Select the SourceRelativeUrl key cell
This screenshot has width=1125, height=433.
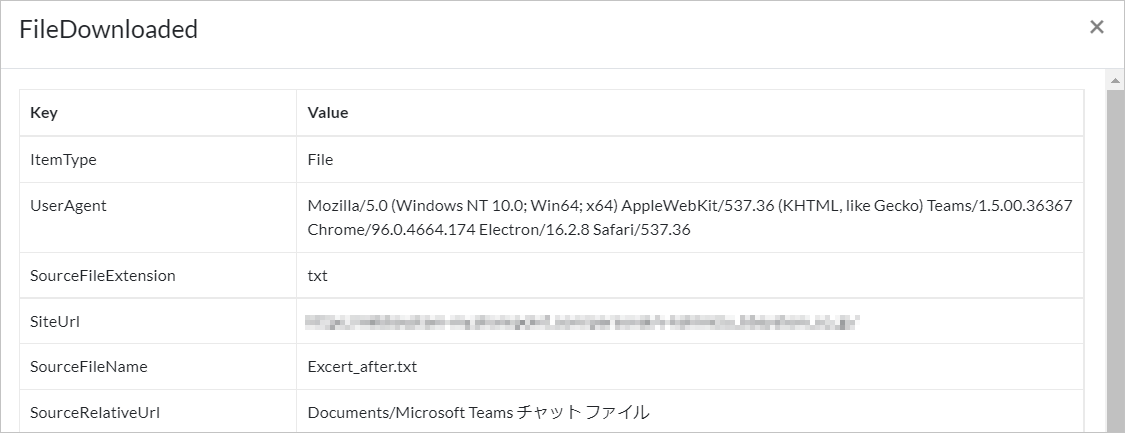tap(158, 412)
